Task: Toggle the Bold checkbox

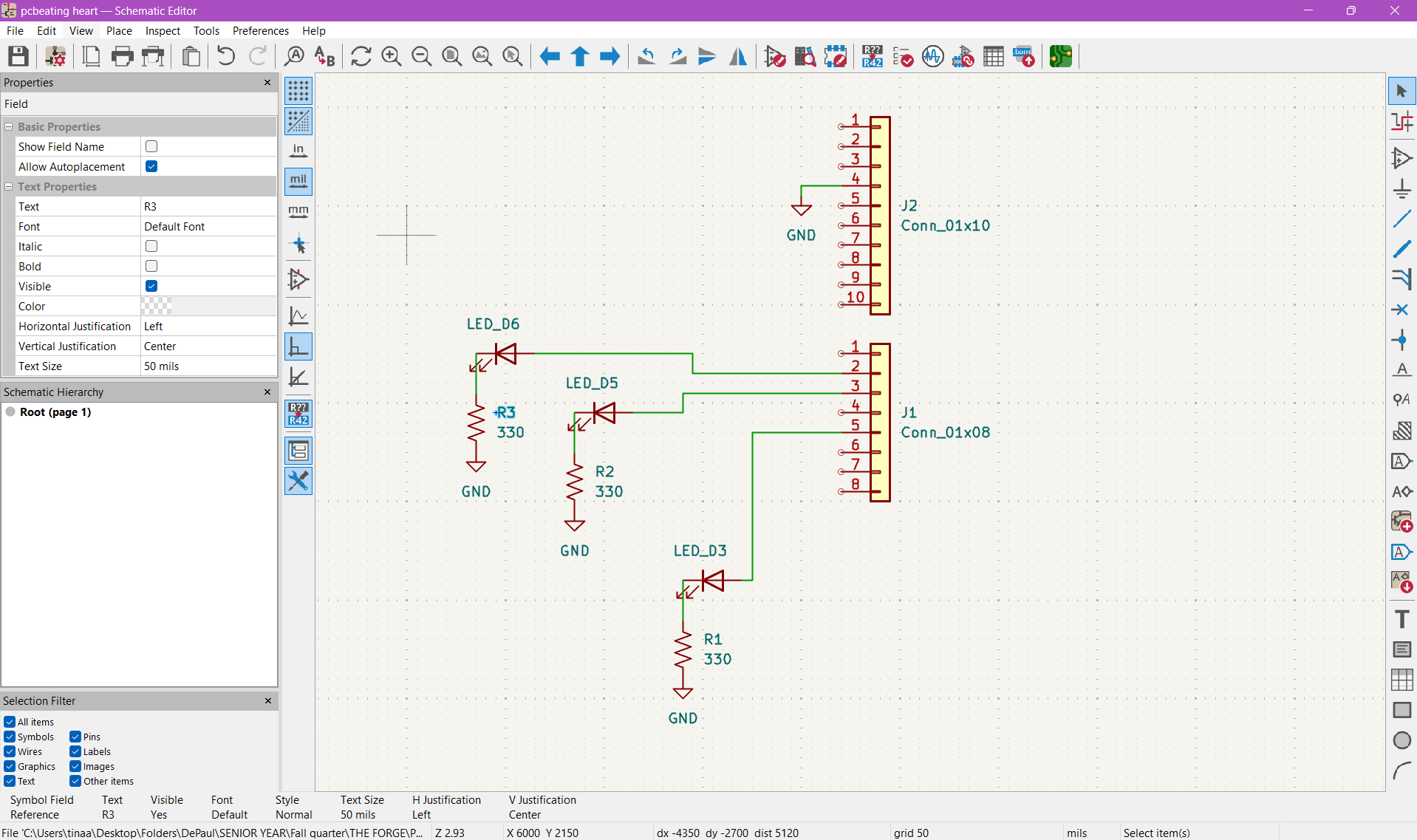Action: pyautogui.click(x=151, y=266)
